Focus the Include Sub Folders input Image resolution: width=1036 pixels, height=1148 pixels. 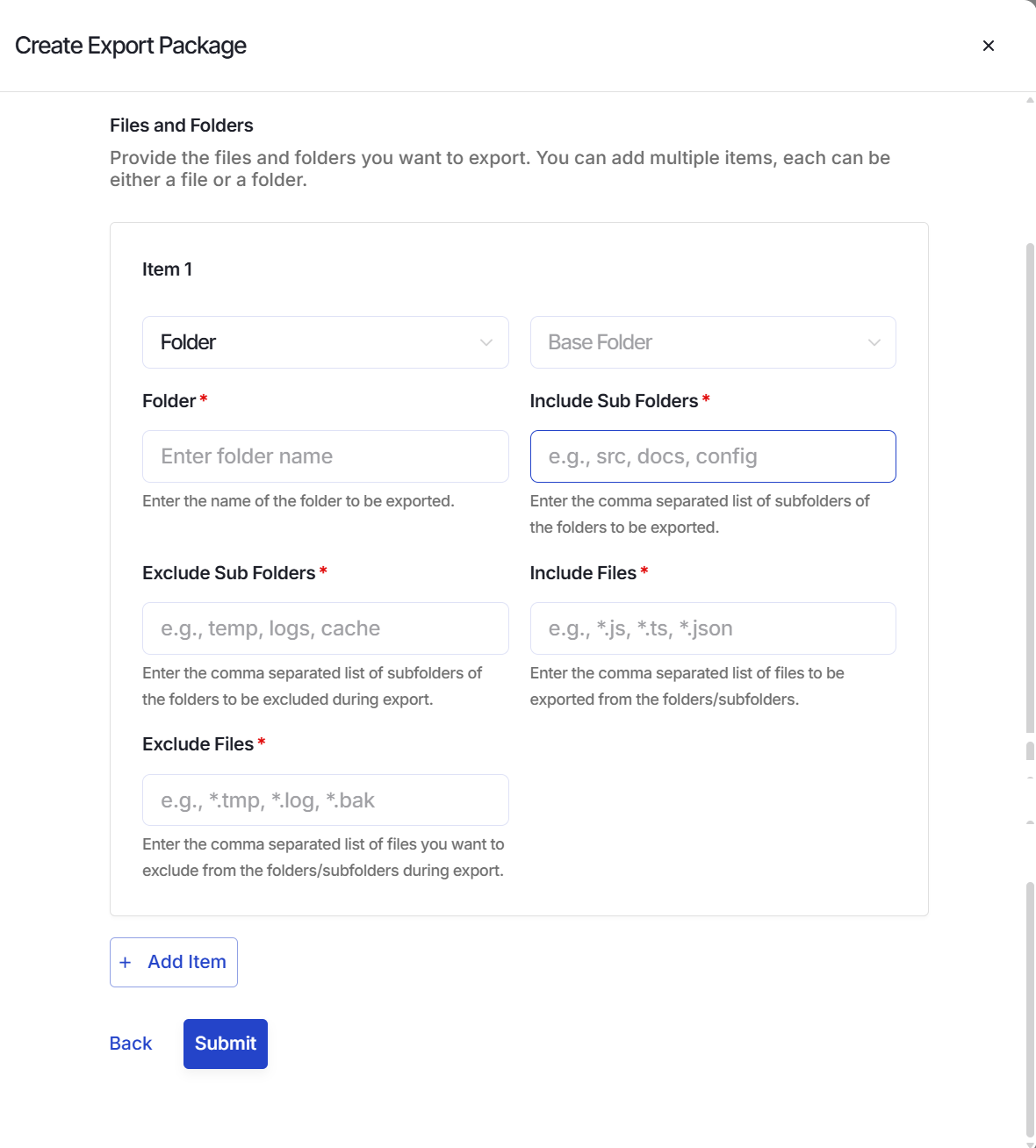tap(713, 456)
